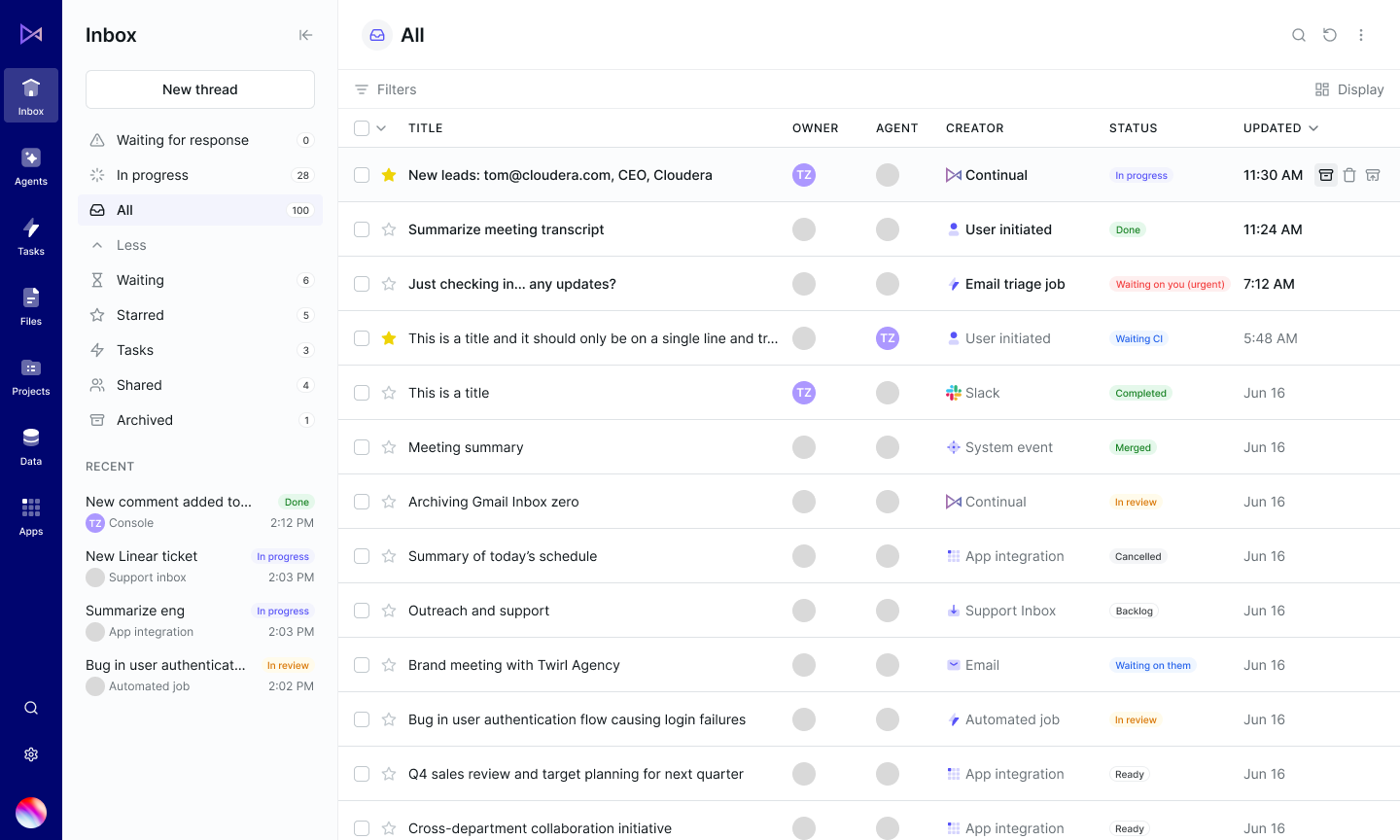Click the New thread button
Viewport: 1400px width, 840px height.
pos(200,89)
